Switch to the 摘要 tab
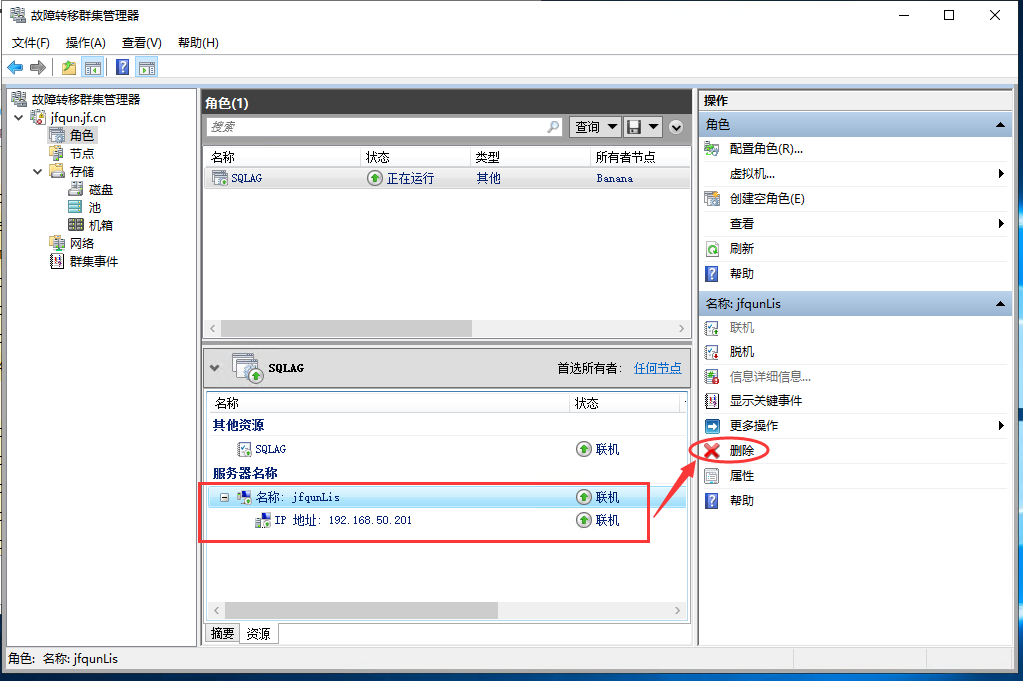The width and height of the screenshot is (1023, 681). click(x=221, y=633)
